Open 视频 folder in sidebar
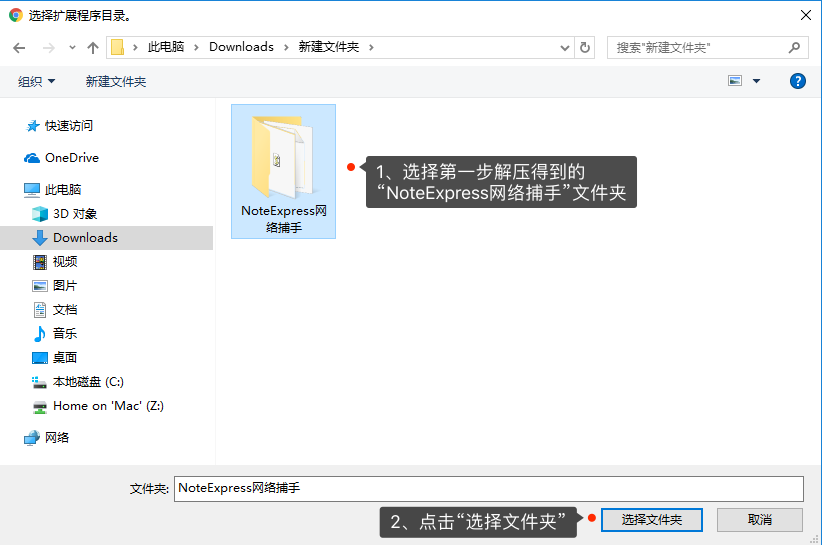Image resolution: width=822 pixels, height=545 pixels. [x=55, y=262]
